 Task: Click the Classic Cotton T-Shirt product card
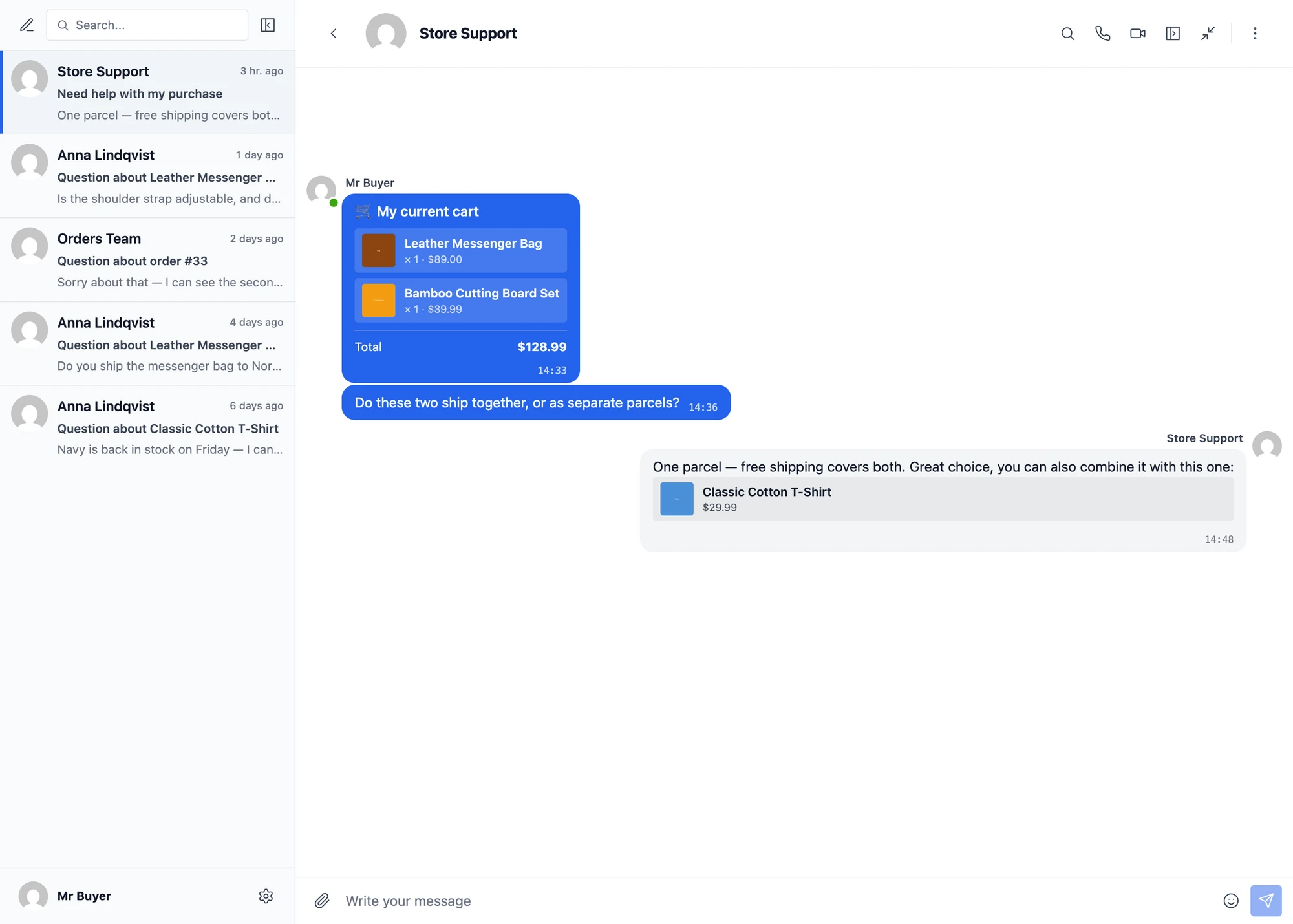943,499
